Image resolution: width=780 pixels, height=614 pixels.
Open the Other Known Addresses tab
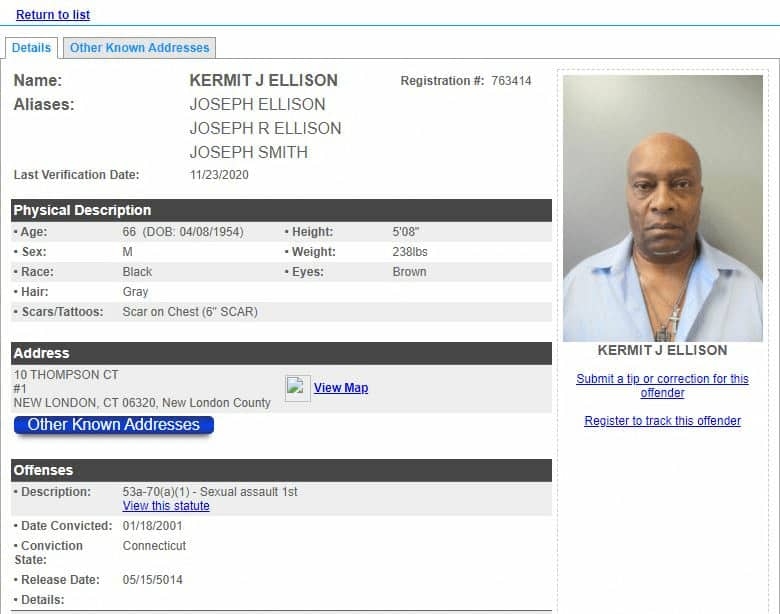point(139,48)
